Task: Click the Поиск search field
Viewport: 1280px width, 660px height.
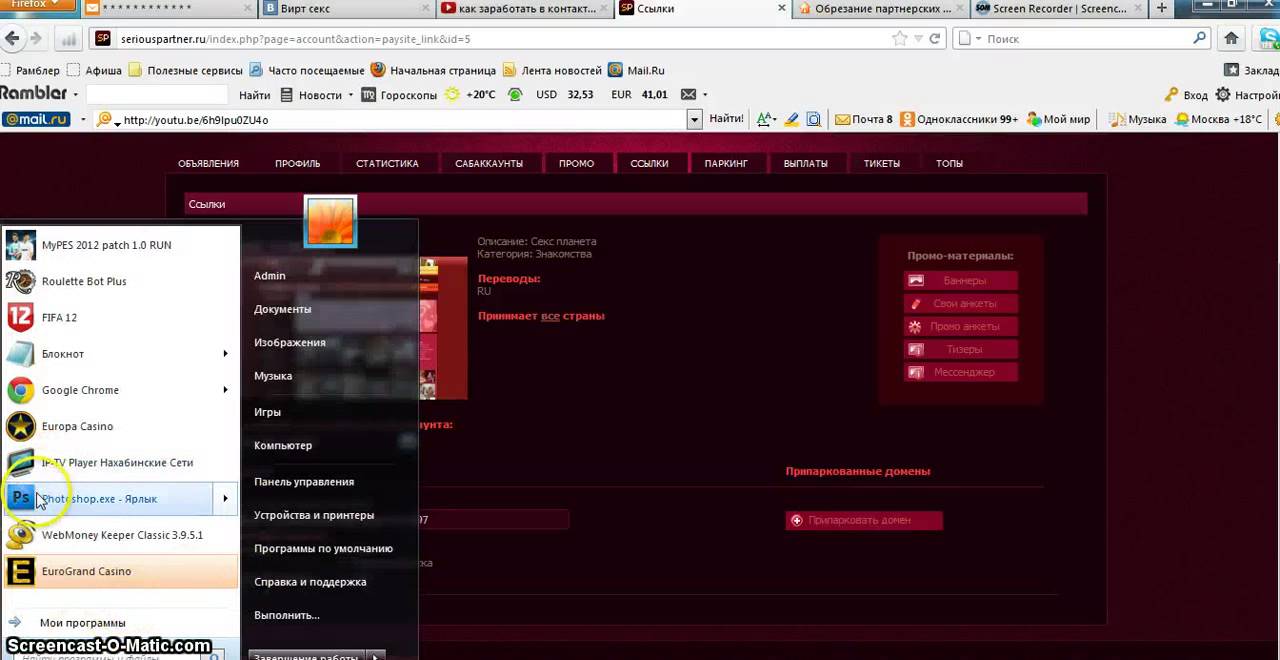Action: pos(1087,39)
